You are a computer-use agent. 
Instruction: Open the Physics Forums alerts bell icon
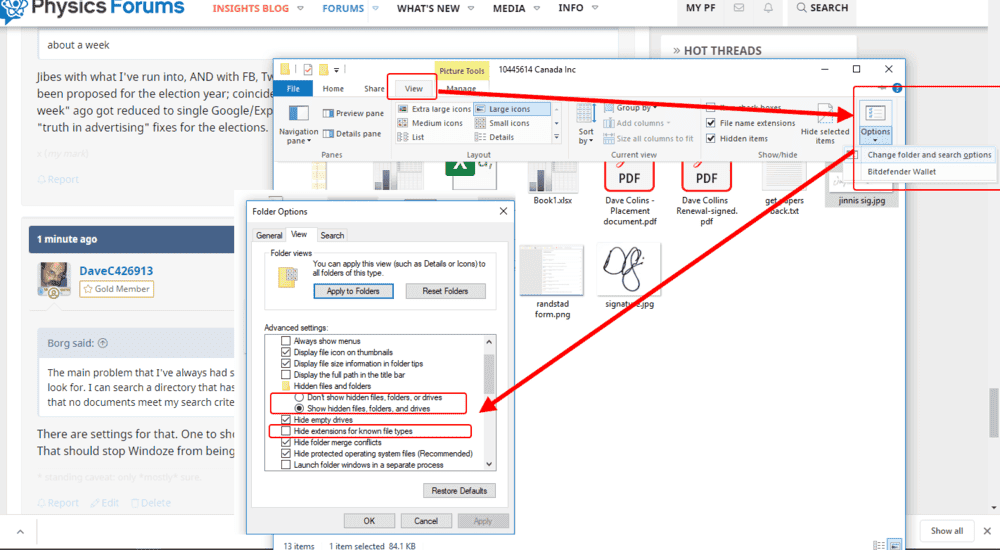[x=768, y=8]
